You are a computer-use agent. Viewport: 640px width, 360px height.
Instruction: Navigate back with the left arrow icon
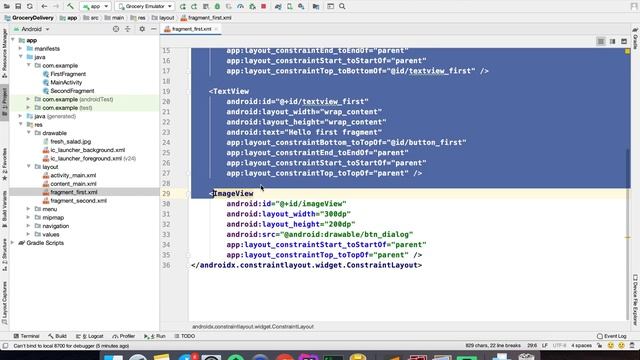tap(44, 7)
